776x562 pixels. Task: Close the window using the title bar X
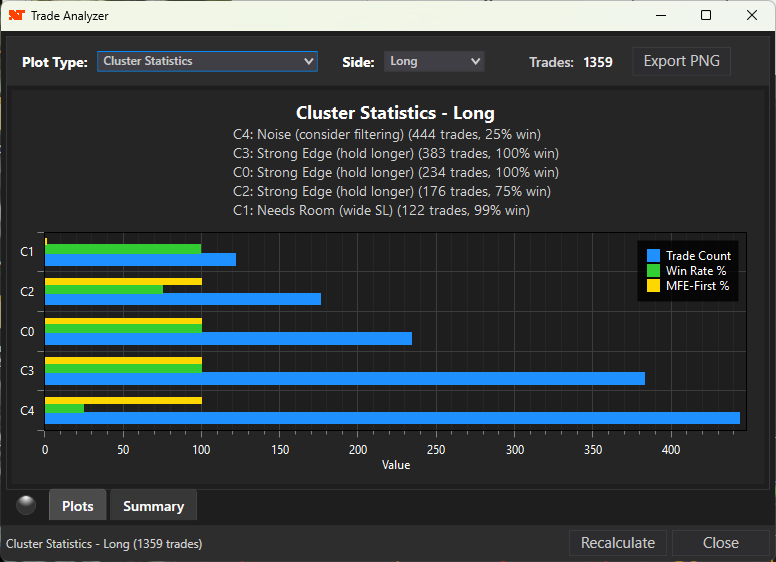coord(752,16)
